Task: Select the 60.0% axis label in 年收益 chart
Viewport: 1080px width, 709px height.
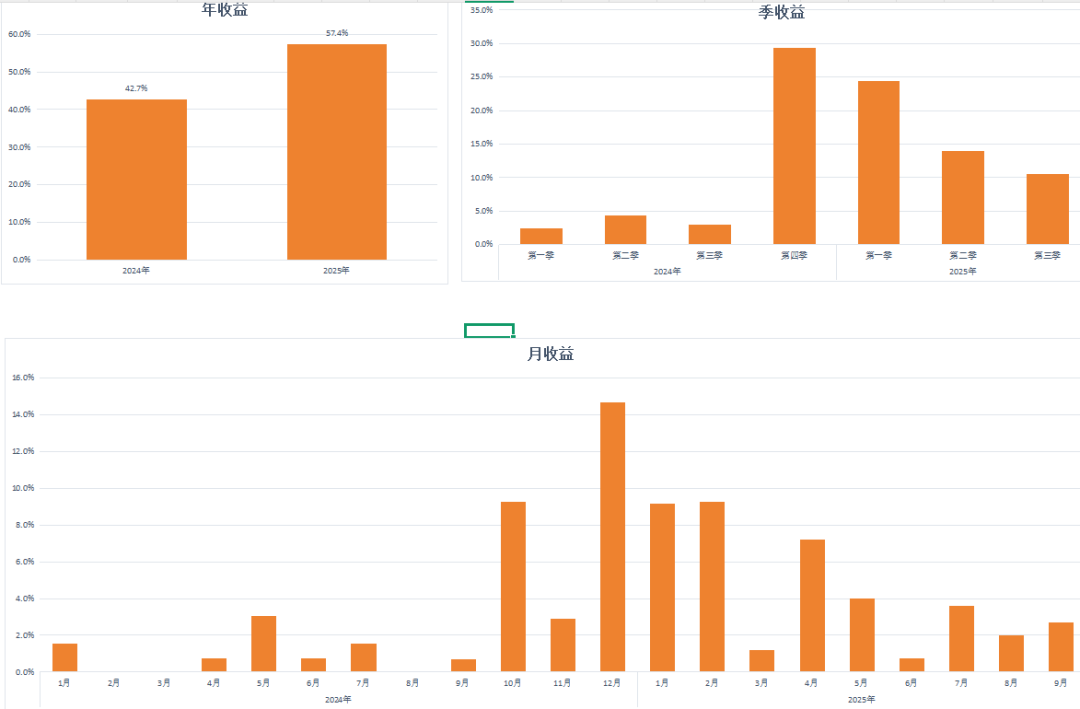Action: (x=19, y=34)
